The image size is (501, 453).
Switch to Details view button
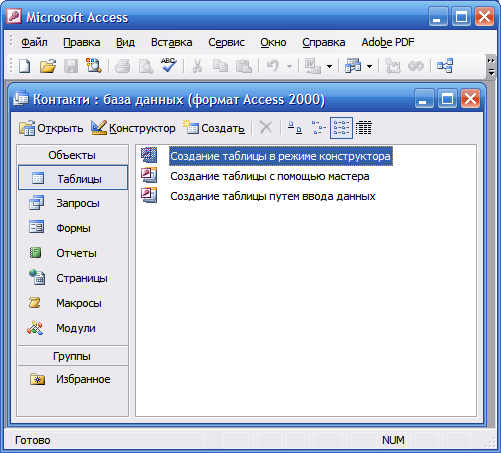[364, 128]
